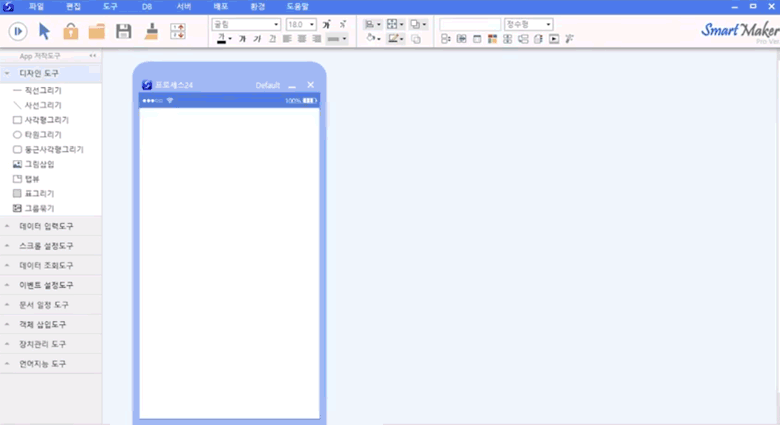780x425 pixels.
Task: Toggle underline text formatting
Action: click(x=272, y=39)
